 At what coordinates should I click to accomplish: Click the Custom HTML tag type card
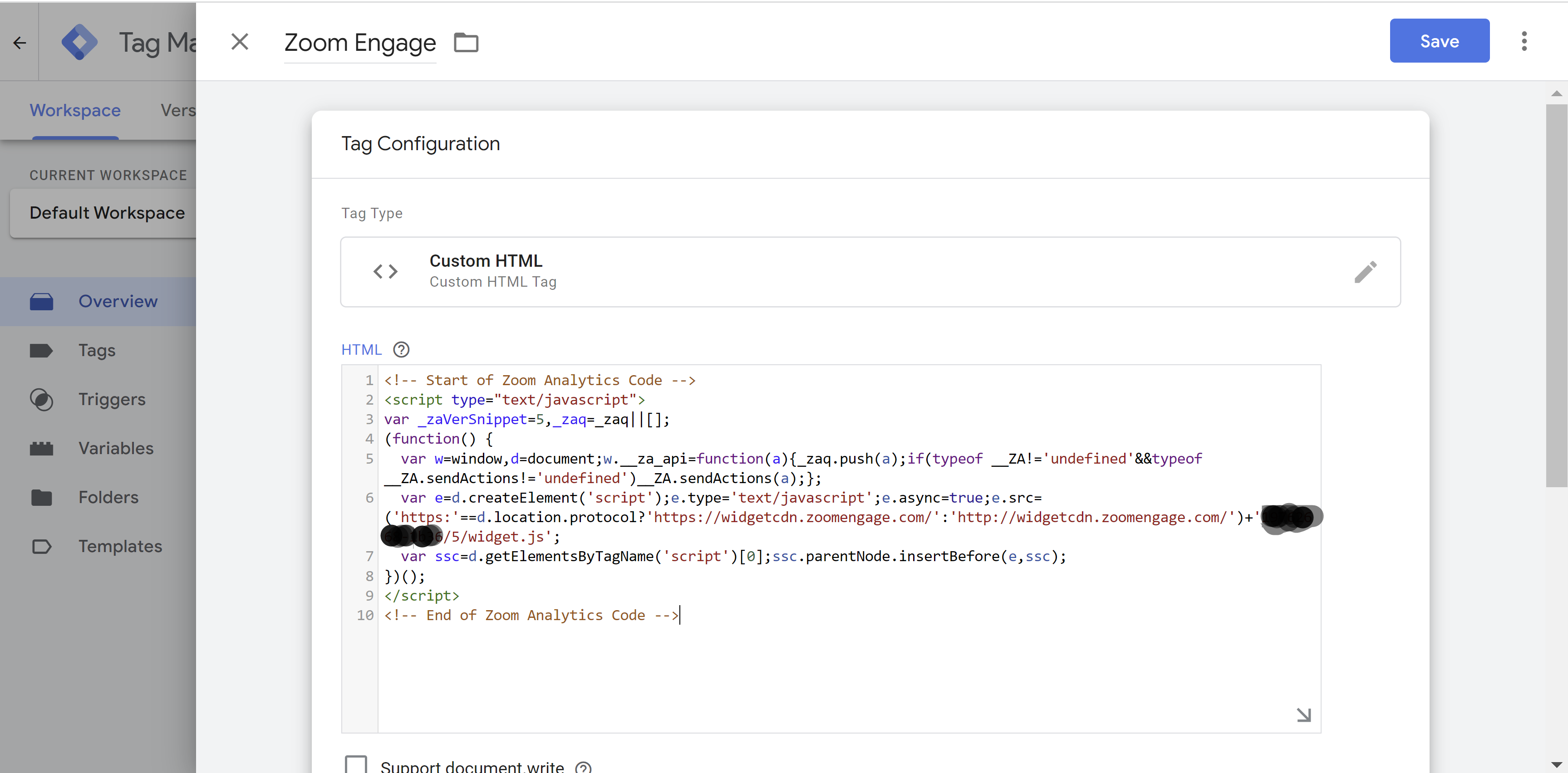(x=870, y=272)
